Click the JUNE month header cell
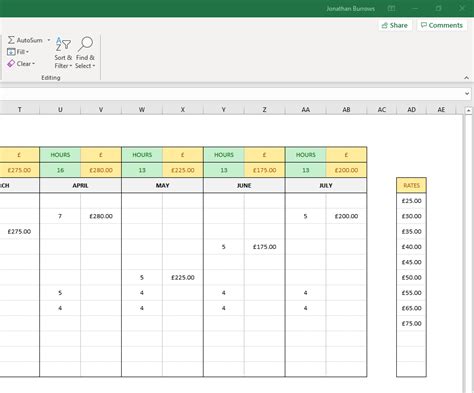This screenshot has width=474, height=393. coord(244,185)
